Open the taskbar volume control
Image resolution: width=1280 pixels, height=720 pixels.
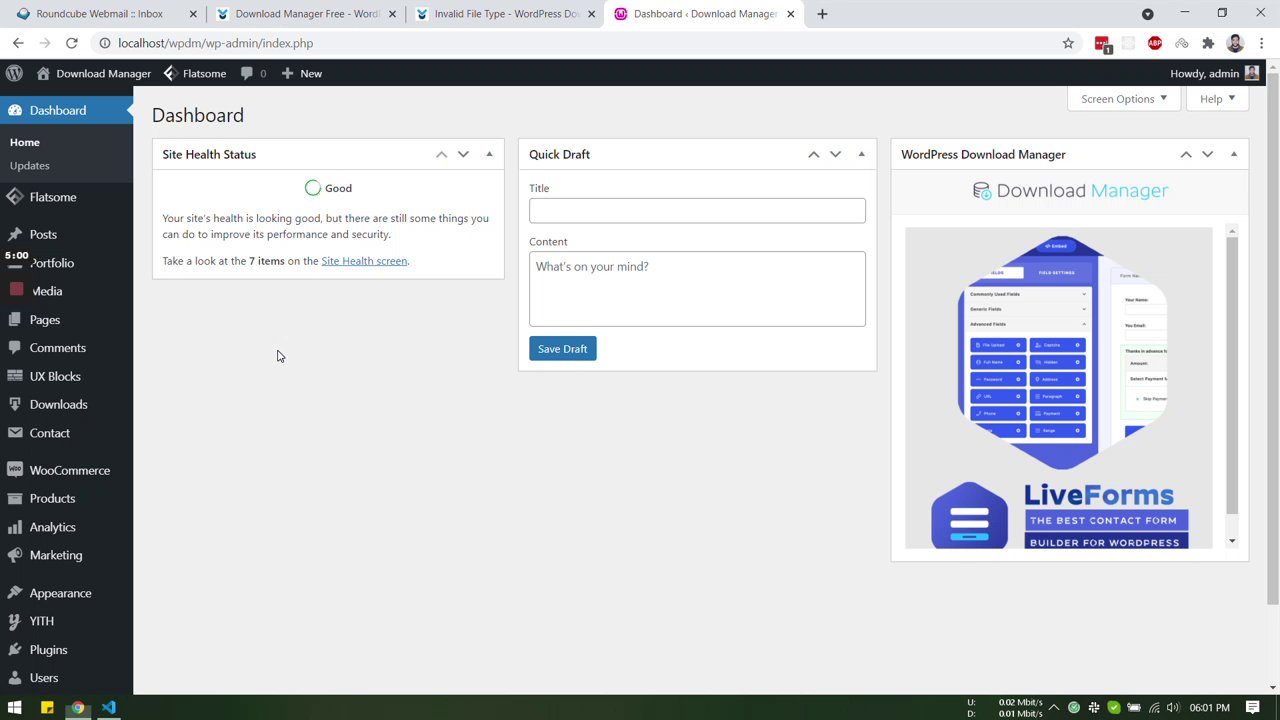tap(1172, 708)
